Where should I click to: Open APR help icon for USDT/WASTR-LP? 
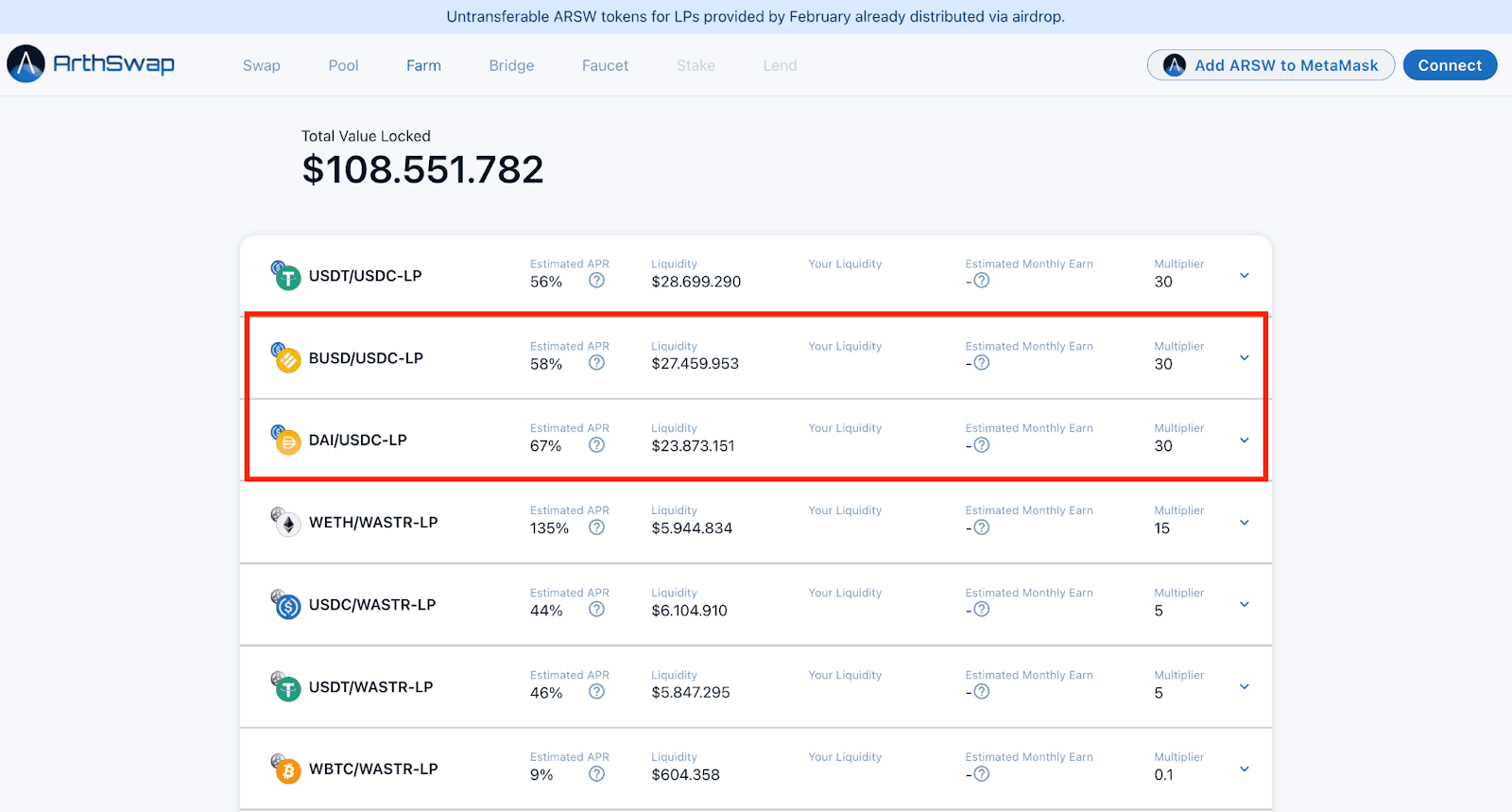coord(596,692)
